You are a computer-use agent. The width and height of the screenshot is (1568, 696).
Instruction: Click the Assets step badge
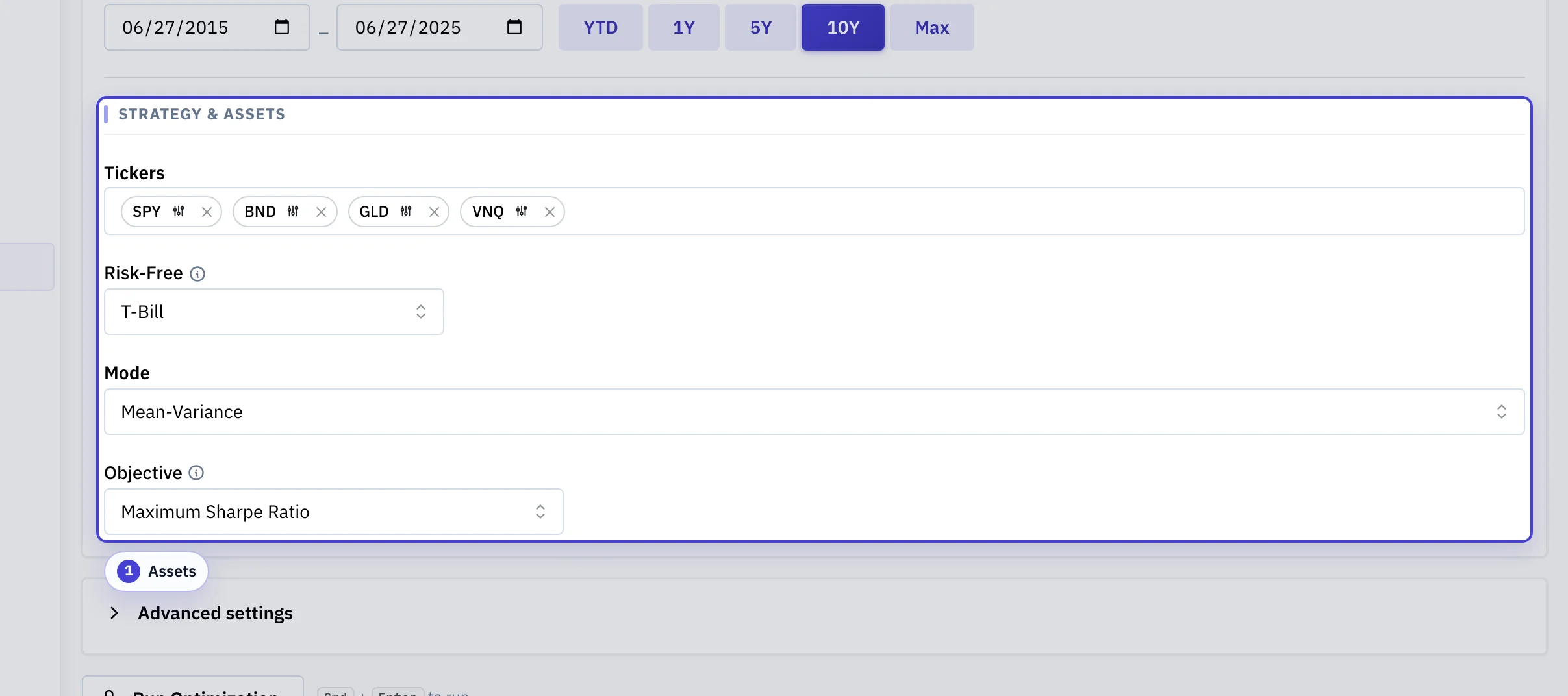pos(157,571)
